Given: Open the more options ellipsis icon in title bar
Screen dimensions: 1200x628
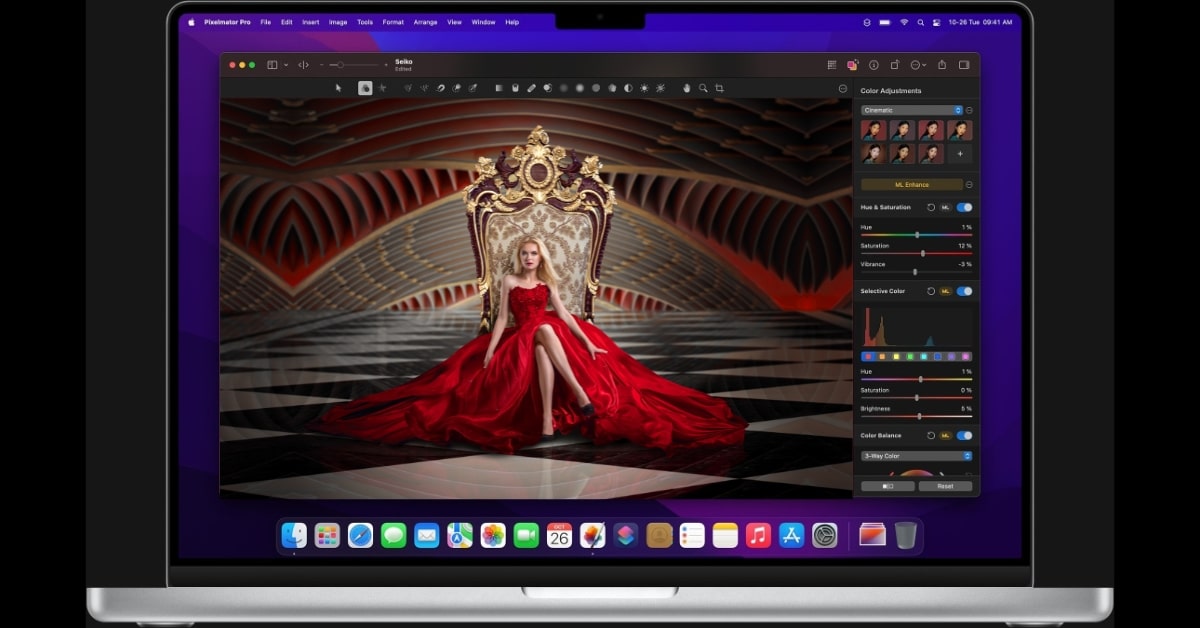Looking at the screenshot, I should [x=917, y=65].
